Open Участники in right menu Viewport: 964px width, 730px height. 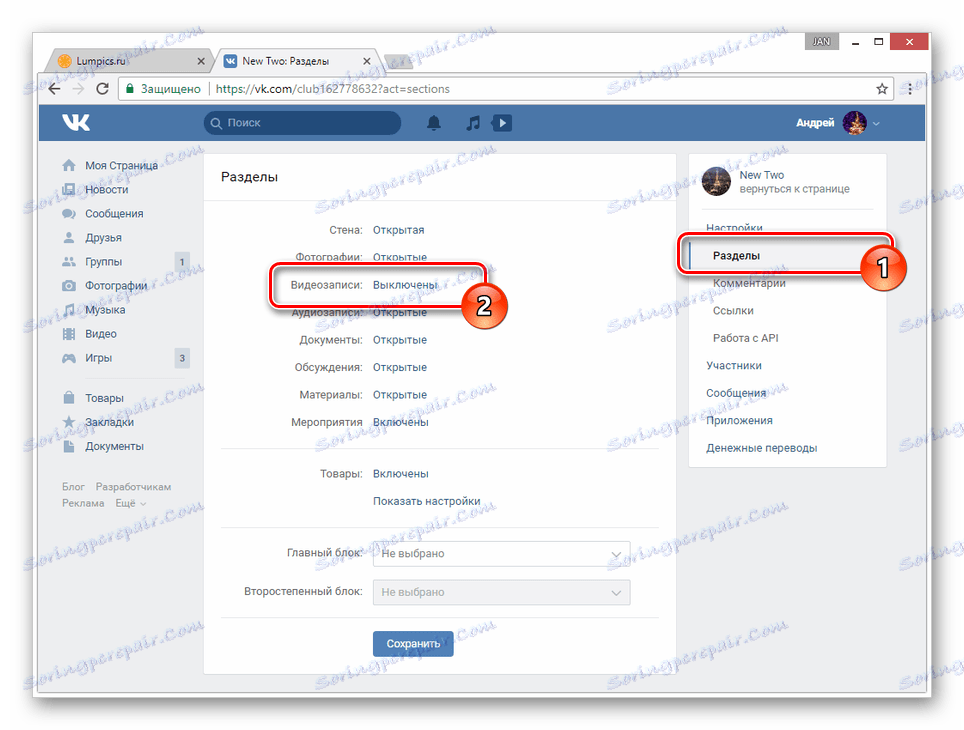733,365
